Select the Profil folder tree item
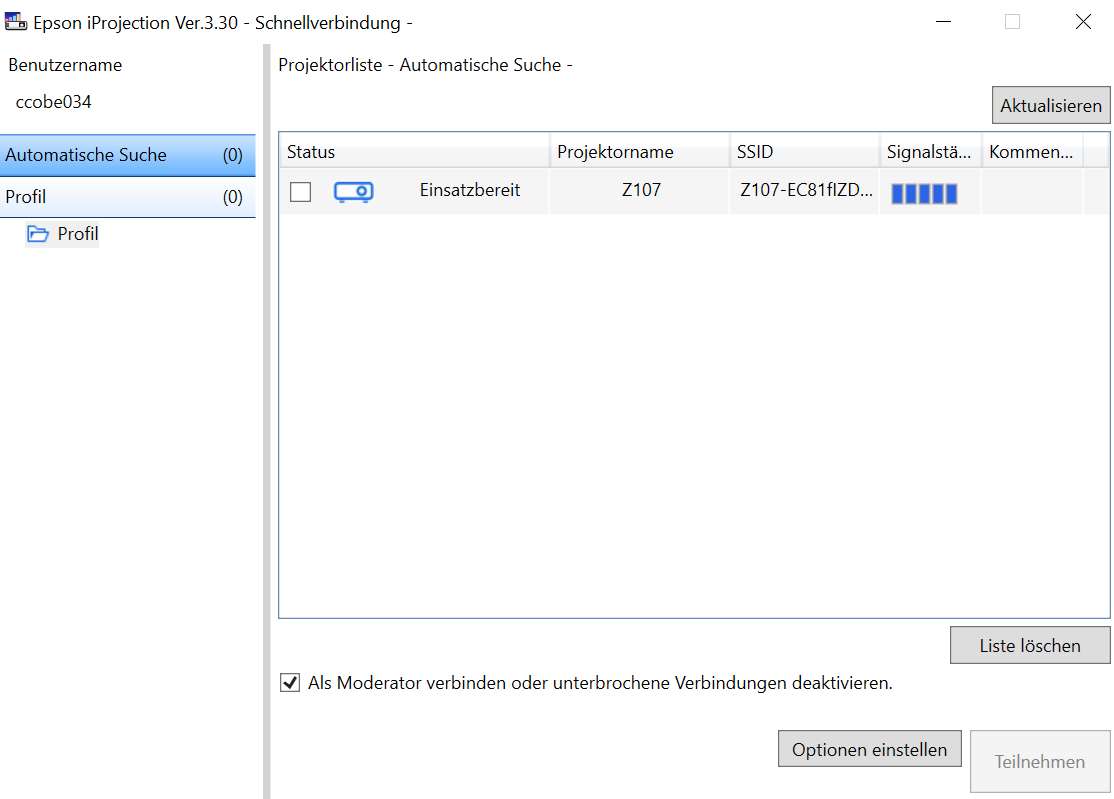Viewport: 1114px width, 799px height. (x=63, y=234)
